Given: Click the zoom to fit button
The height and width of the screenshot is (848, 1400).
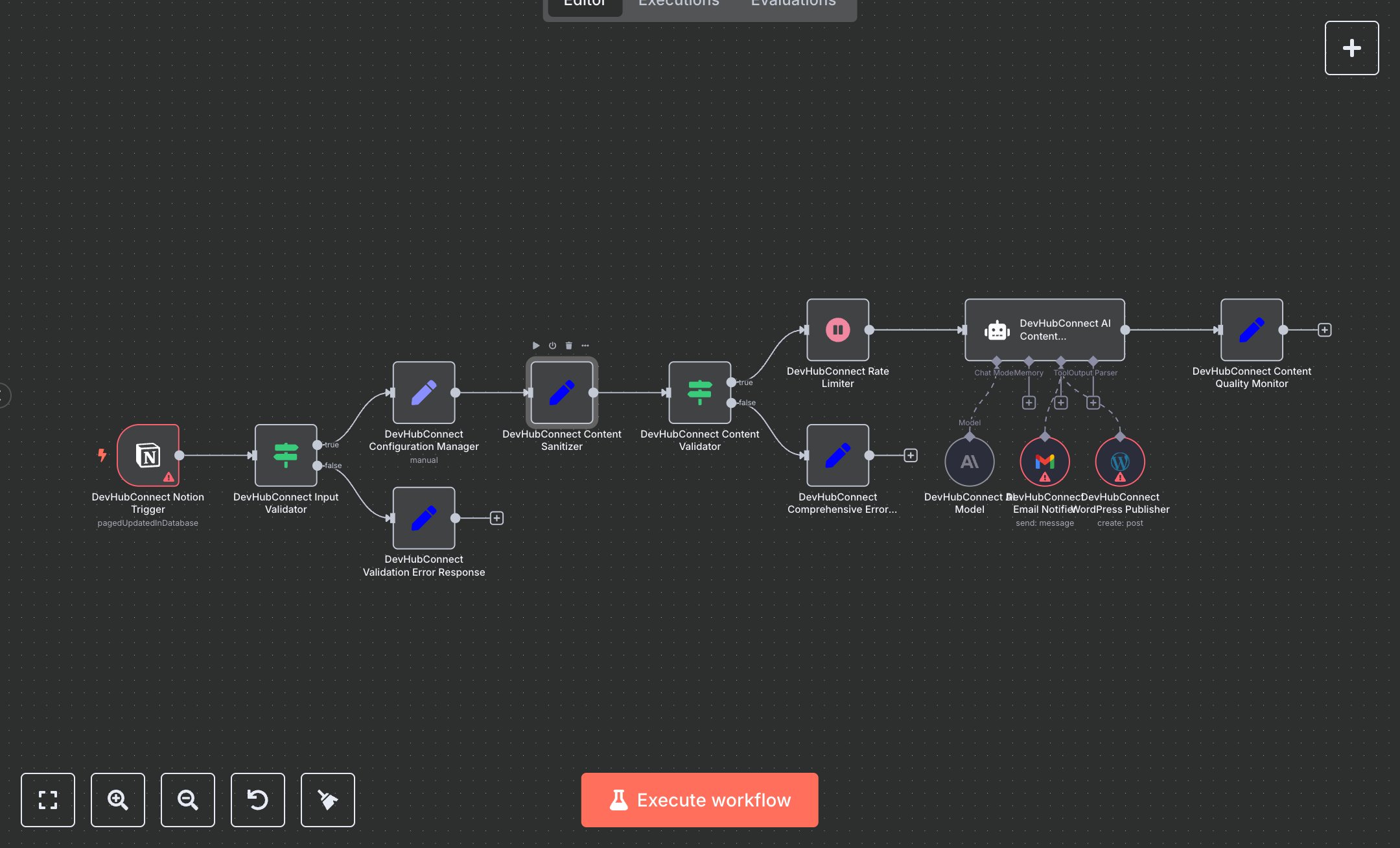Looking at the screenshot, I should tap(48, 799).
